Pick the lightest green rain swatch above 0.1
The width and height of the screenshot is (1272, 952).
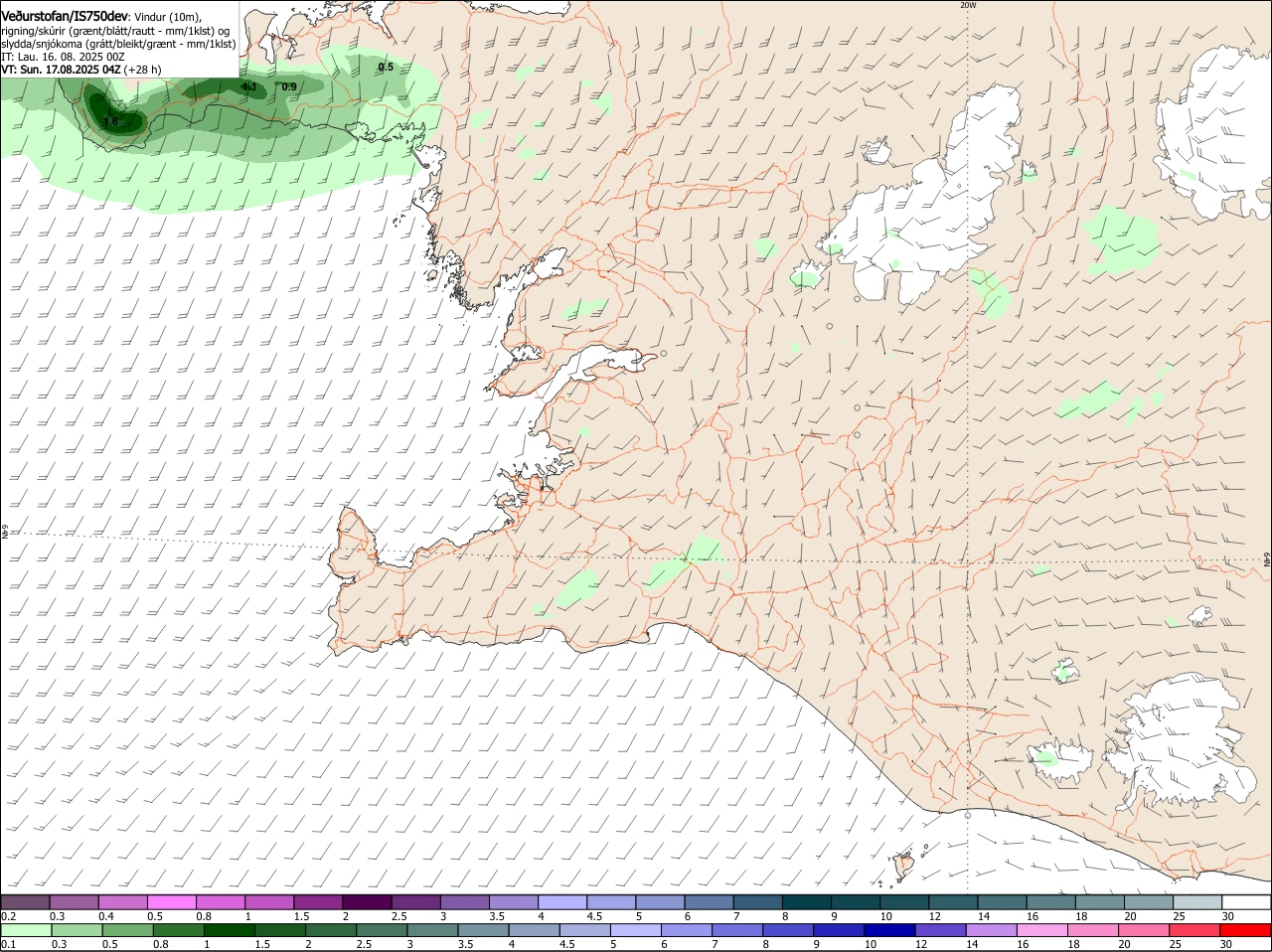(x=25, y=930)
